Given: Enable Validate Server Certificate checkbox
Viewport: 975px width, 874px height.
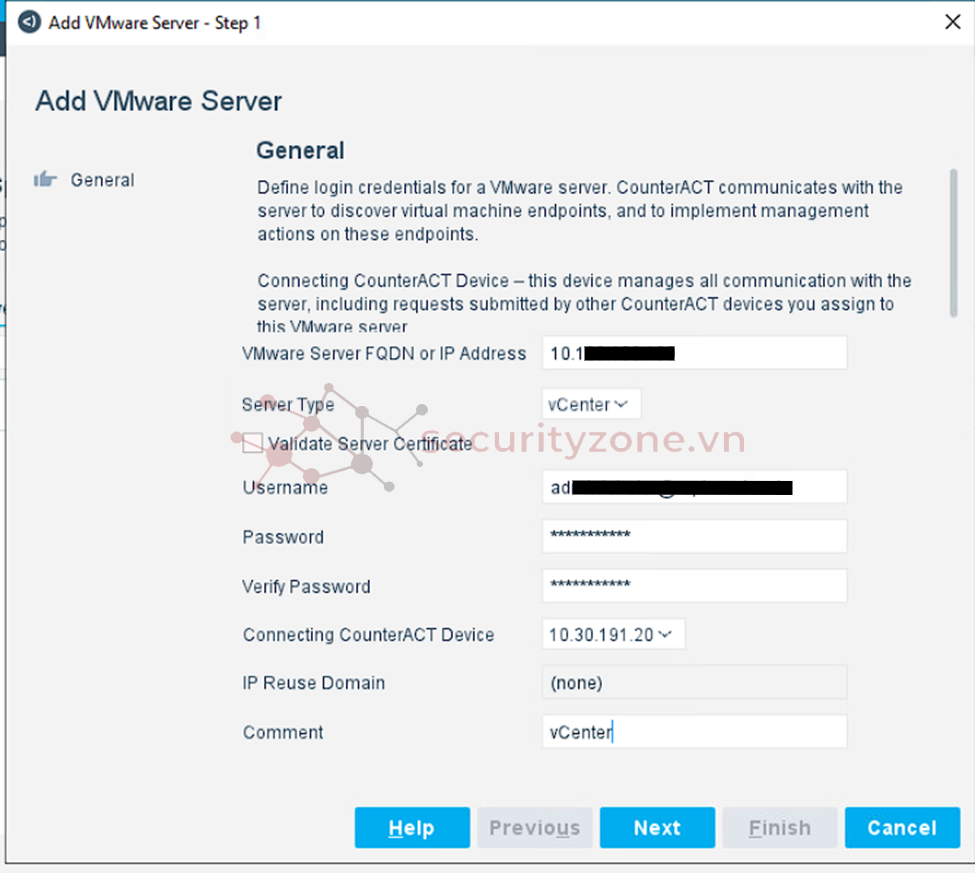Looking at the screenshot, I should click(x=252, y=443).
